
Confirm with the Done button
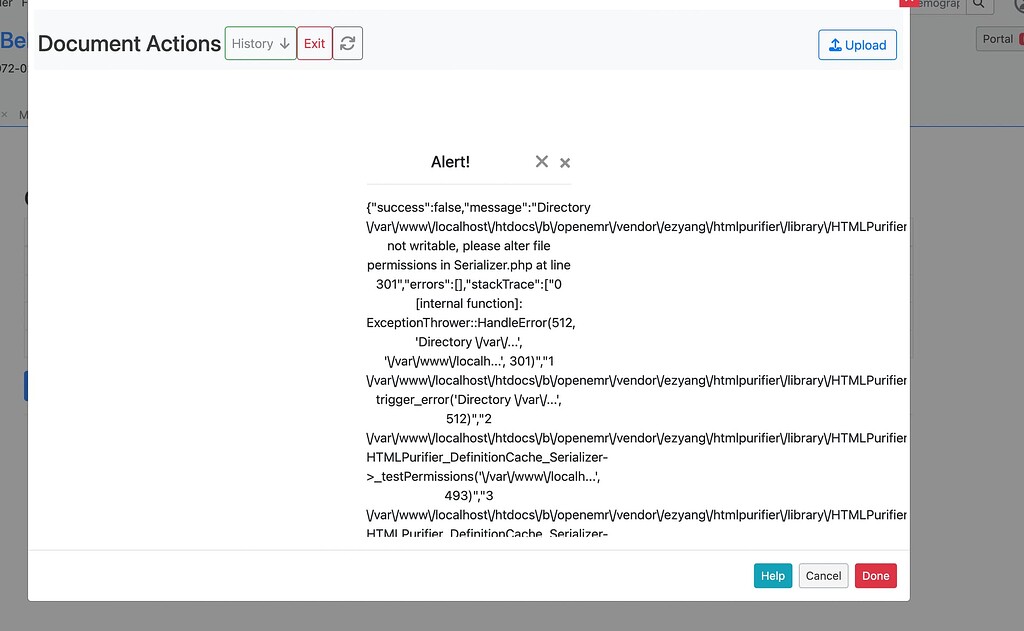tap(875, 575)
